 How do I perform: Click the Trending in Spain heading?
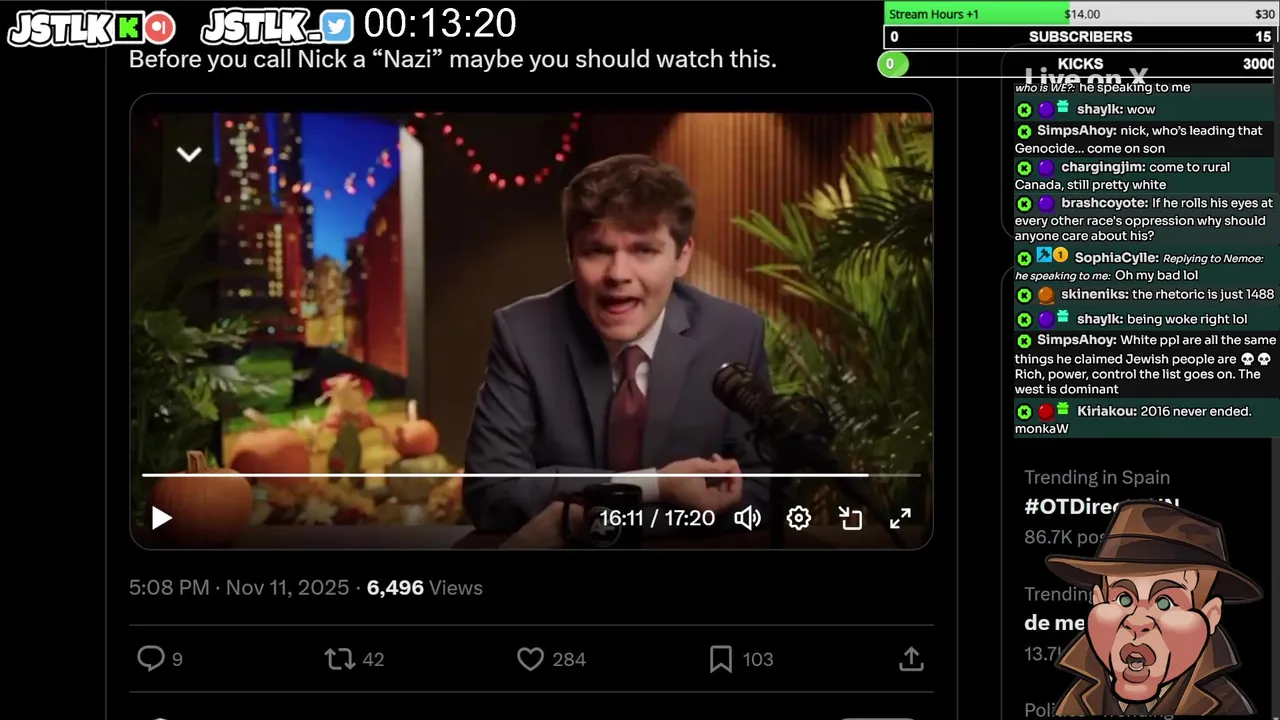pyautogui.click(x=1097, y=477)
